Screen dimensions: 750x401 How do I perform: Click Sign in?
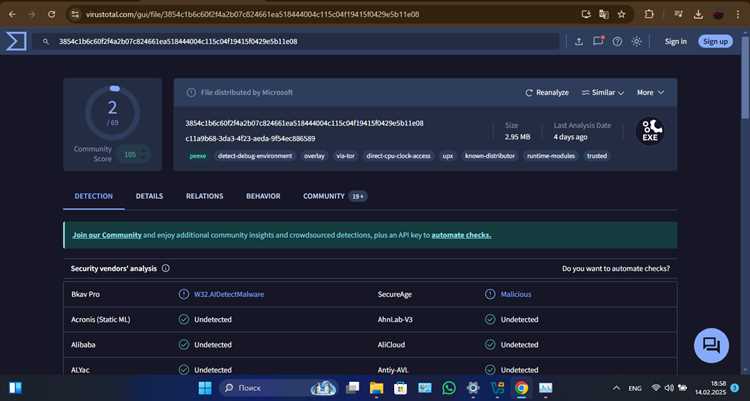click(675, 42)
